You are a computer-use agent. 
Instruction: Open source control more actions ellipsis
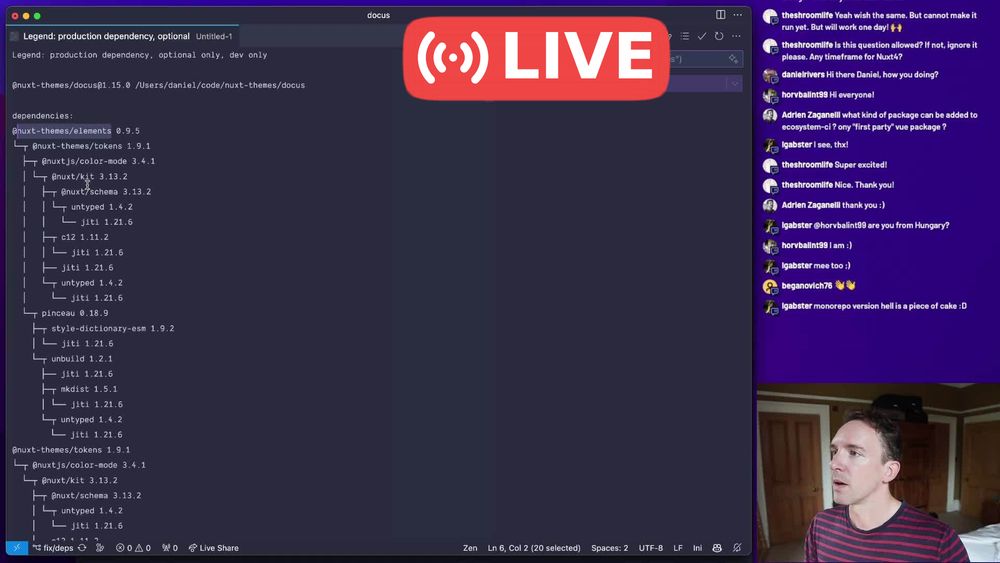tap(736, 36)
